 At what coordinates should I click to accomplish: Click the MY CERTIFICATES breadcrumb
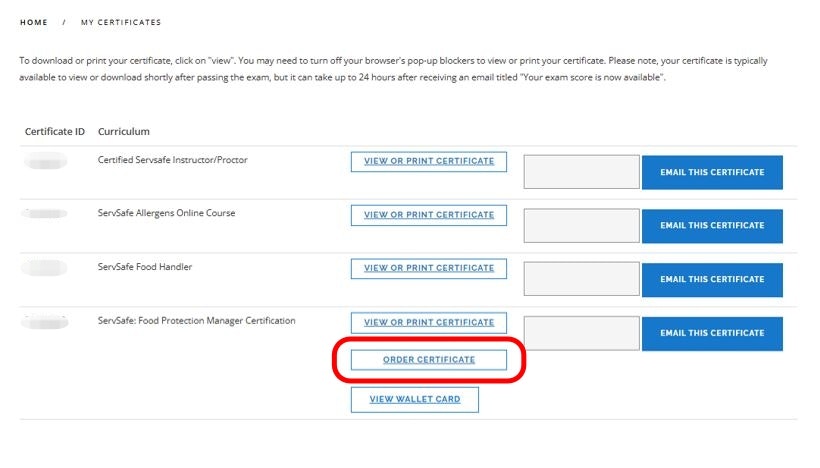tap(121, 22)
